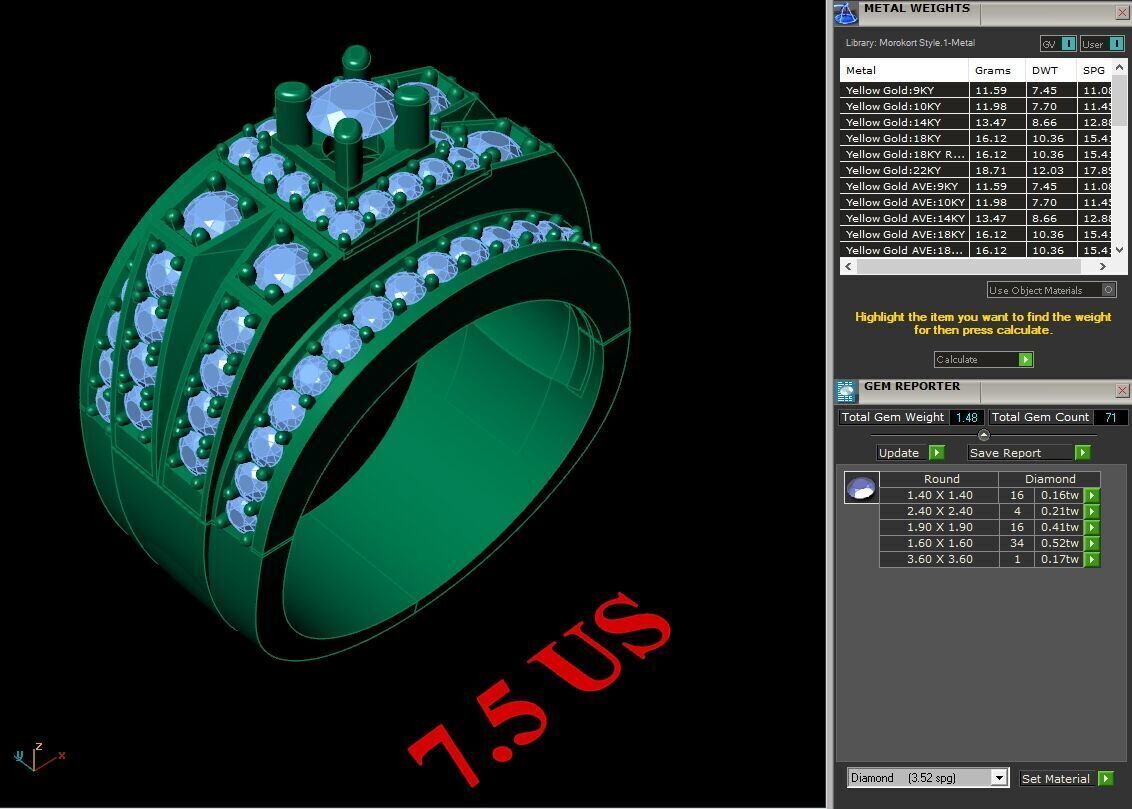Select the 1.60 X 1.60 gem size cell
Image resolution: width=1132 pixels, height=809 pixels.
[939, 543]
